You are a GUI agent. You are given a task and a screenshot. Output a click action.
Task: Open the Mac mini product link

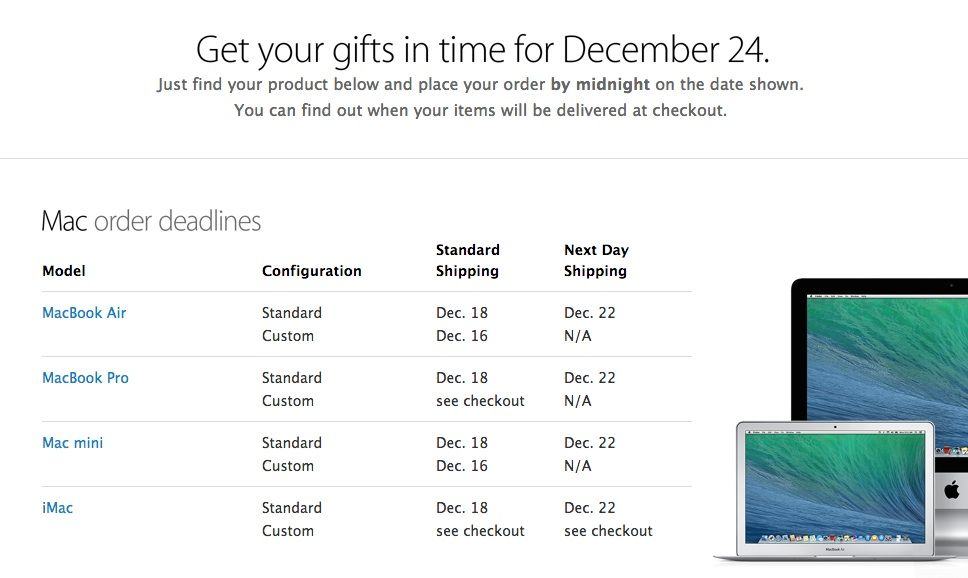(x=72, y=443)
